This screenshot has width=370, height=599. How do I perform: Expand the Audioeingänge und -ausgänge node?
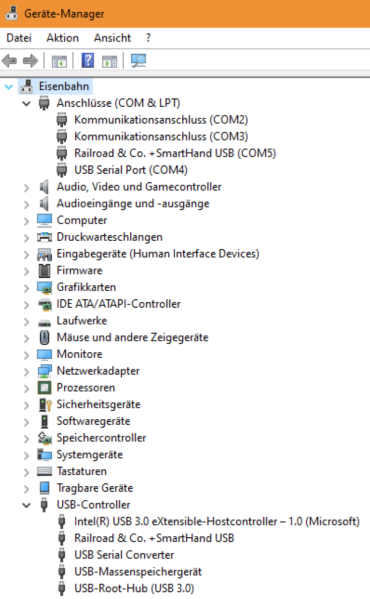pos(26,204)
